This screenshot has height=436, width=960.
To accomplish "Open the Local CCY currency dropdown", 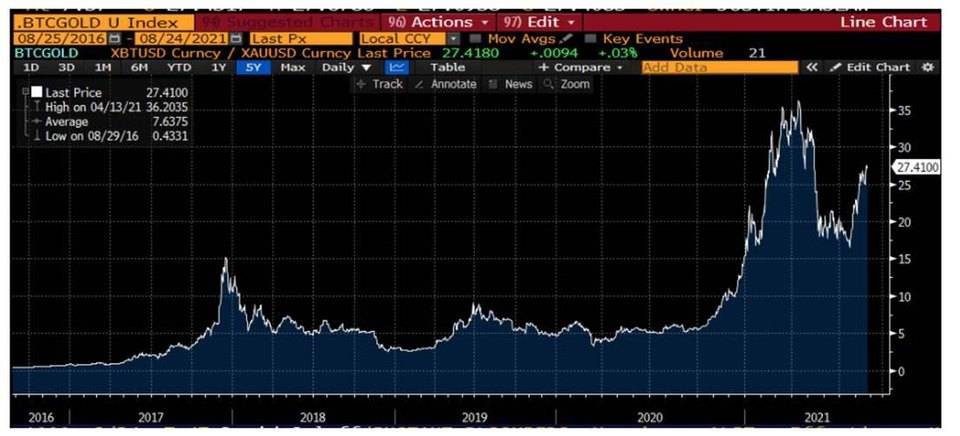I will 452,38.
